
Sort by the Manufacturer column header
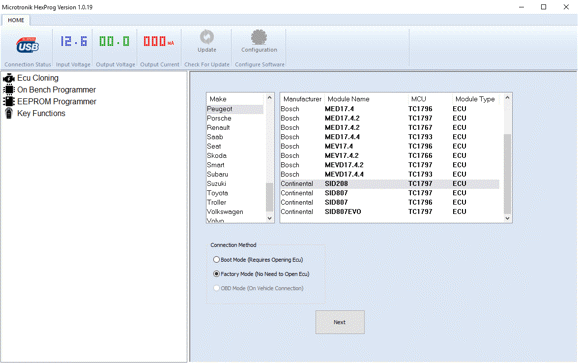[x=302, y=99]
